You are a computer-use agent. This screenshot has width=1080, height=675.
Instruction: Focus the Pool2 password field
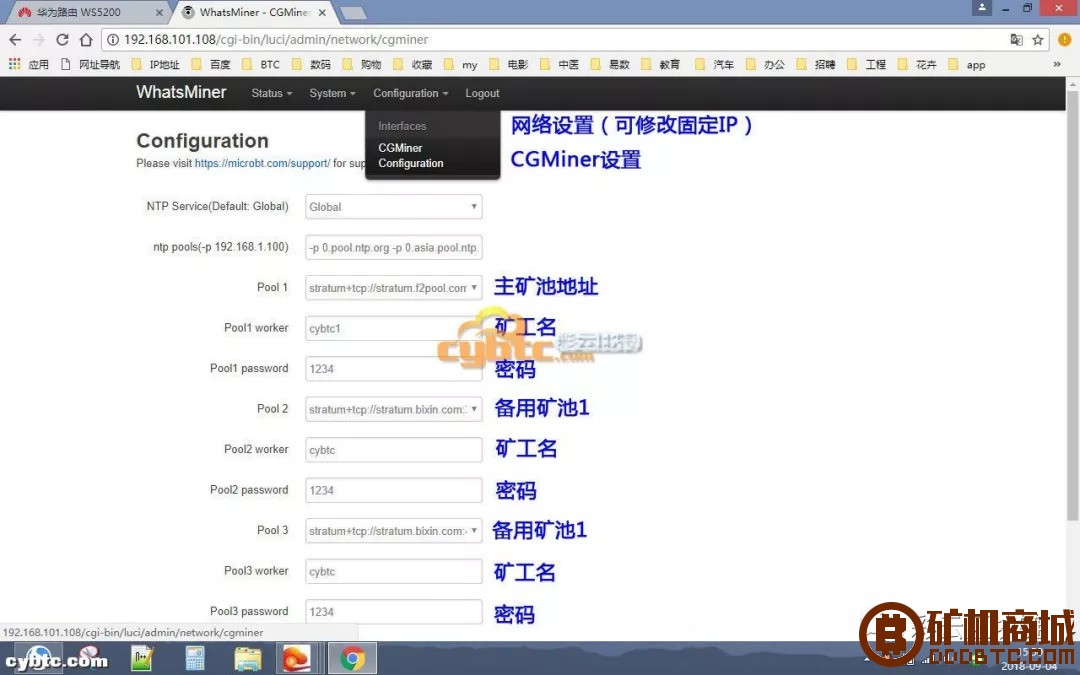(393, 490)
